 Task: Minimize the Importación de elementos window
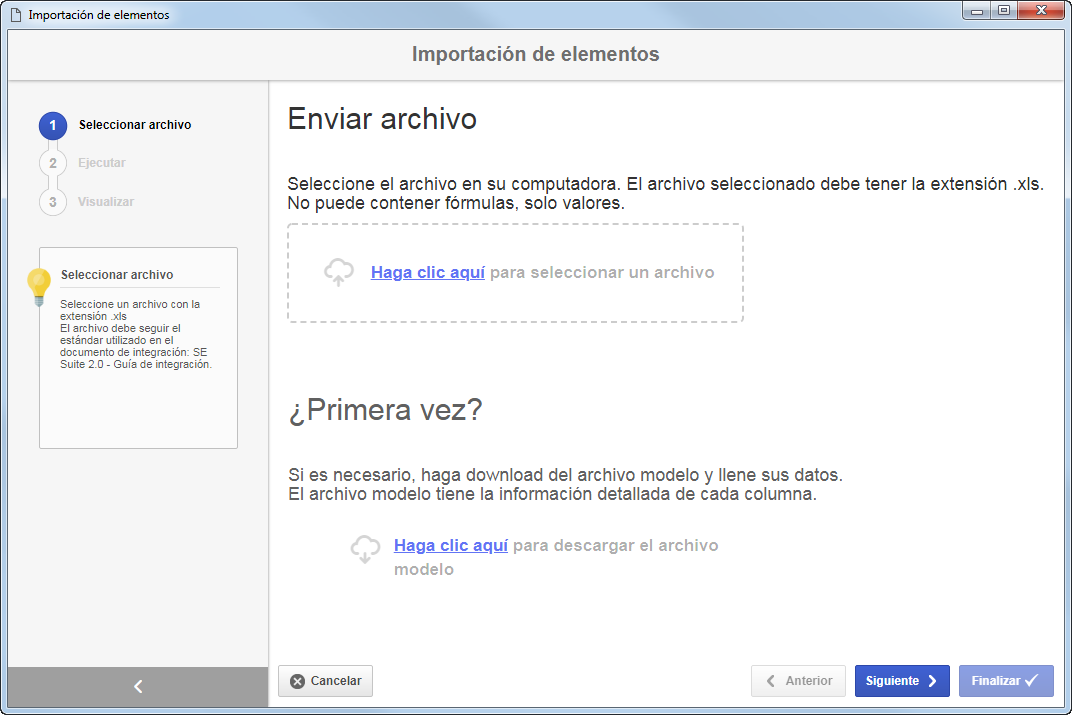coord(977,10)
